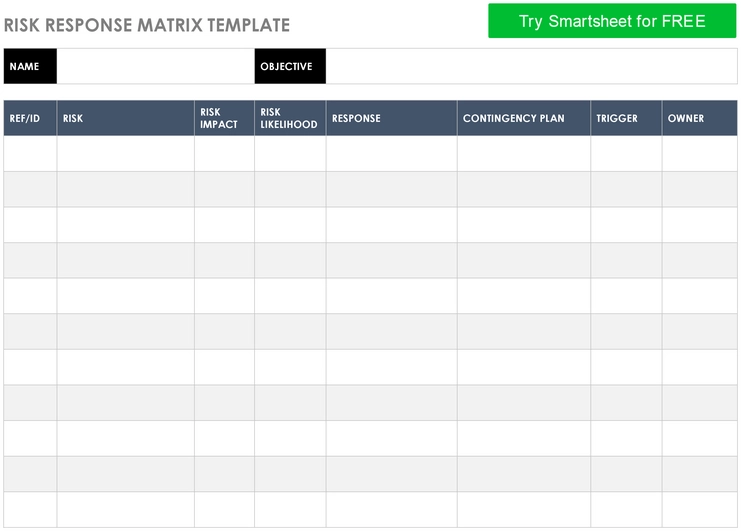Image resolution: width=741 pixels, height=531 pixels.
Task: Select the REF/ID column header
Action: pyautogui.click(x=30, y=118)
